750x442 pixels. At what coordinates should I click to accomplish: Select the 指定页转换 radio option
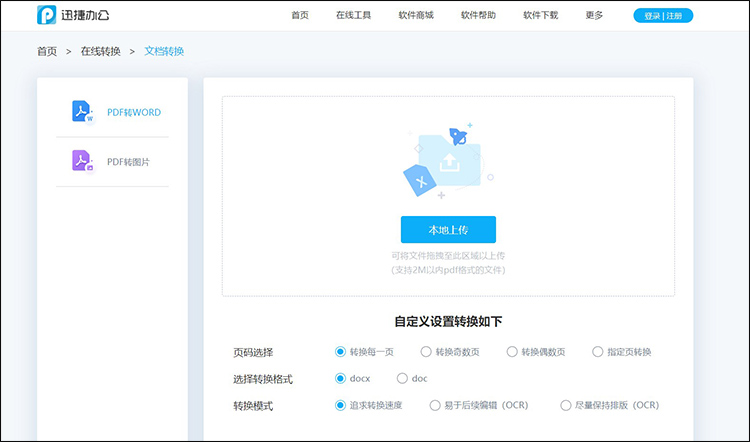(622, 352)
